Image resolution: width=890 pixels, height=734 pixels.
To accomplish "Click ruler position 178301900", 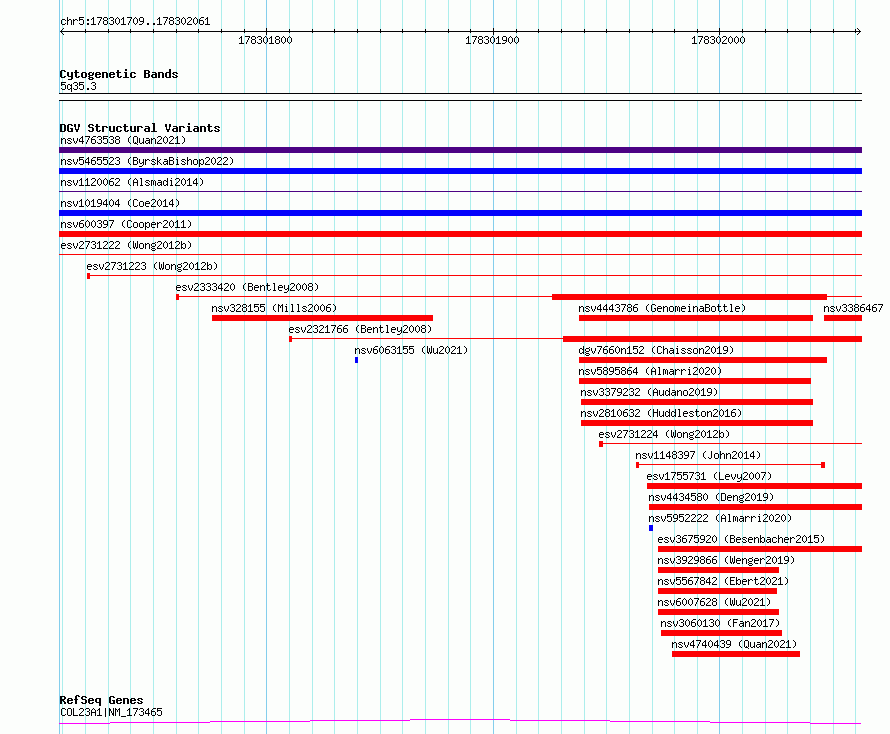I will coord(492,40).
